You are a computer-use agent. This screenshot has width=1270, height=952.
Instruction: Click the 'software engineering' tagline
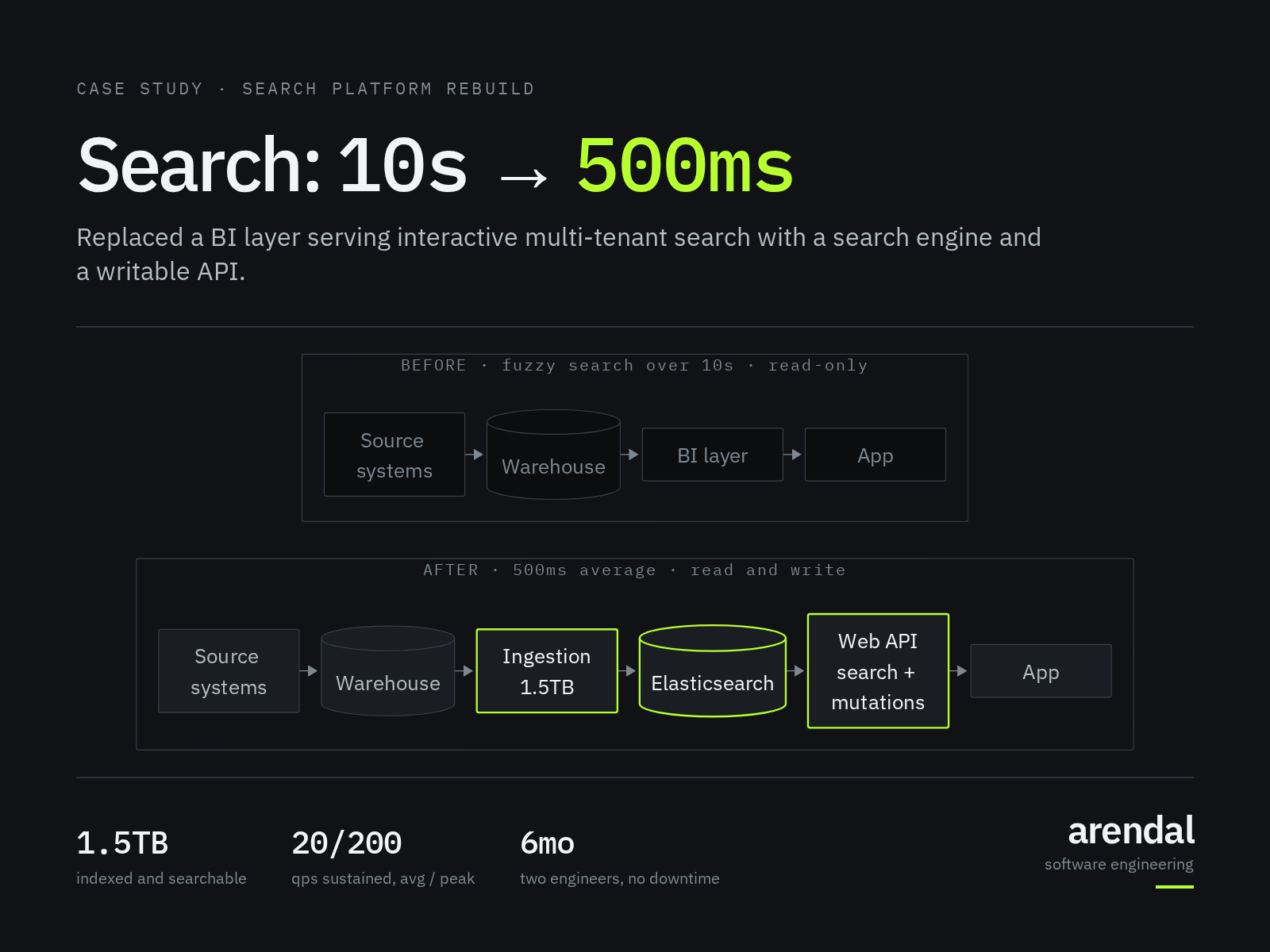1119,864
